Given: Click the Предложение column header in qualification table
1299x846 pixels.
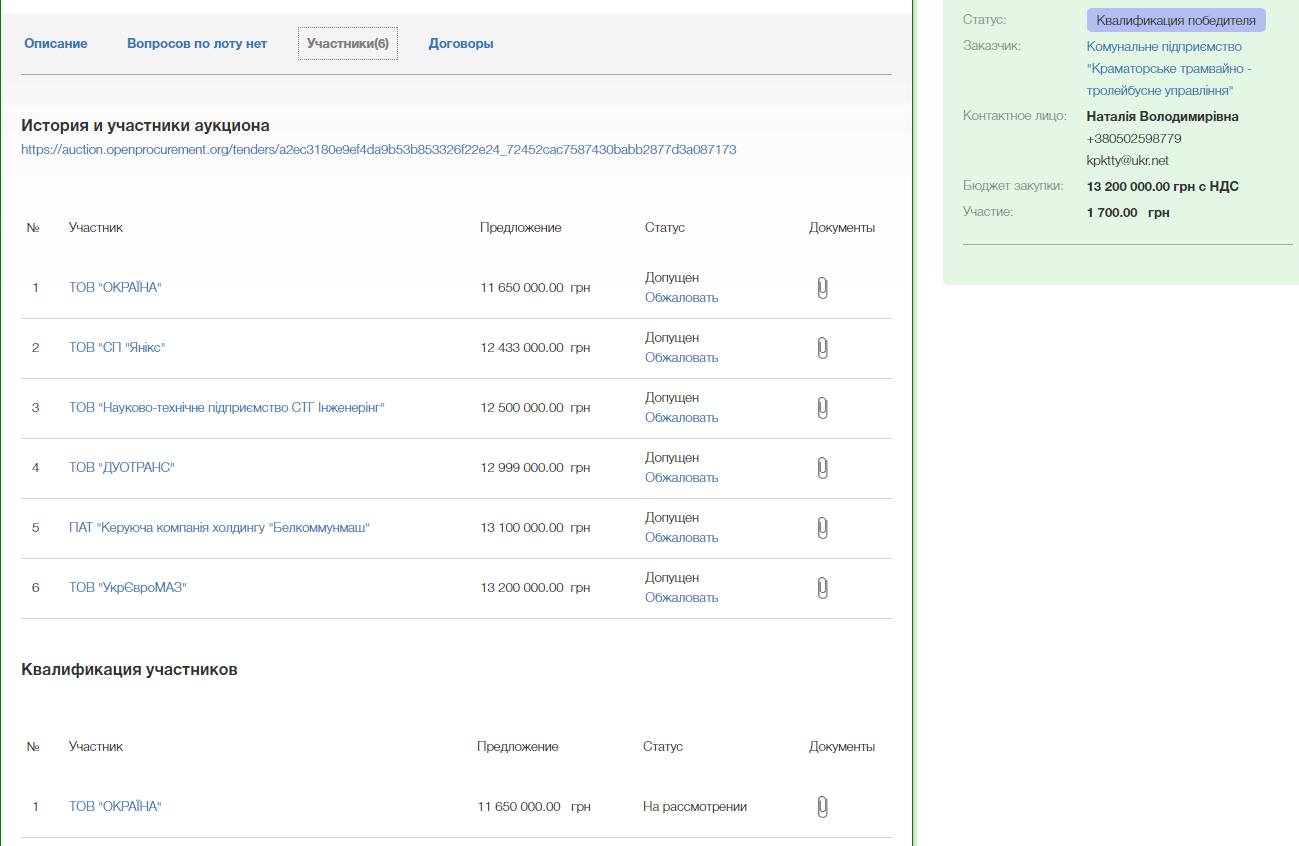Looking at the screenshot, I should coord(518,747).
